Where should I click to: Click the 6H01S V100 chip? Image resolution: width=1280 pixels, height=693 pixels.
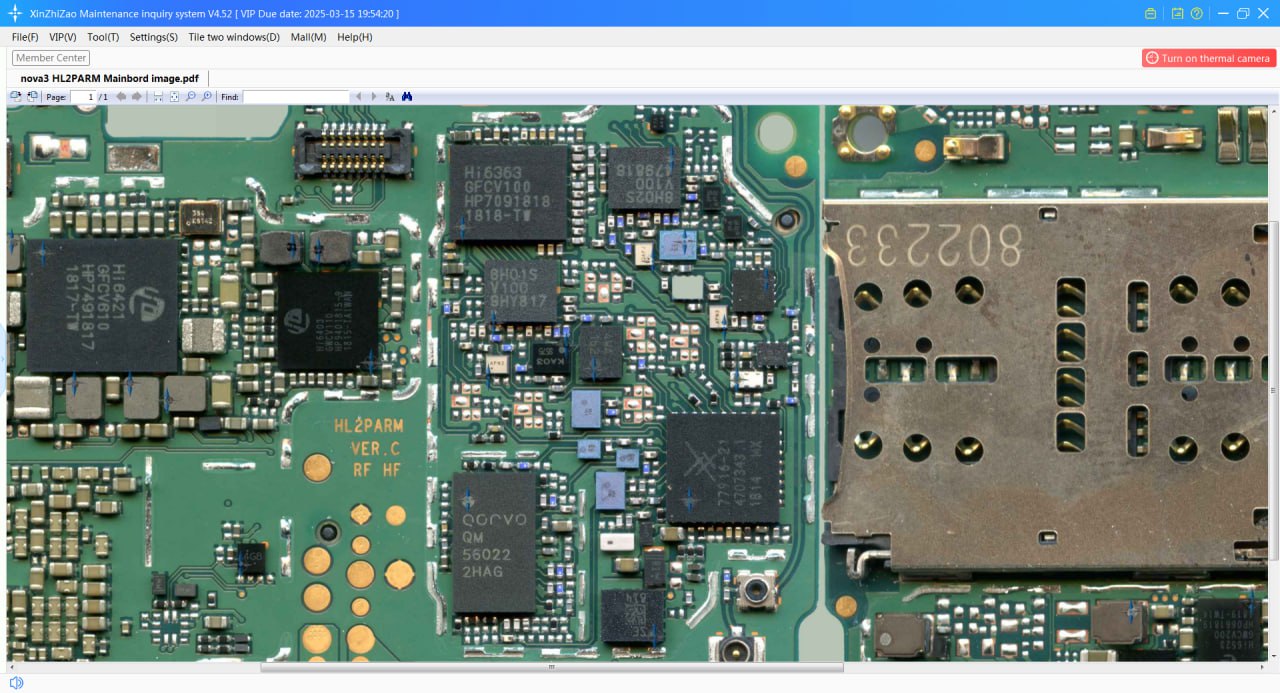pyautogui.click(x=520, y=291)
